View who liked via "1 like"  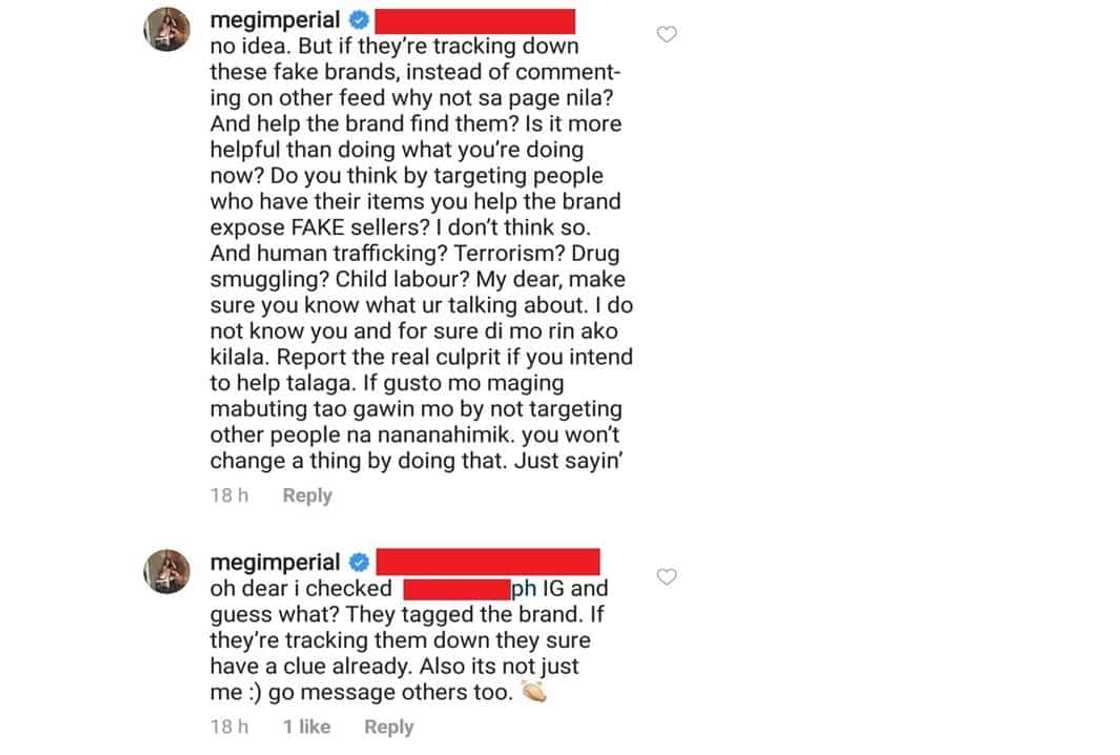306,726
